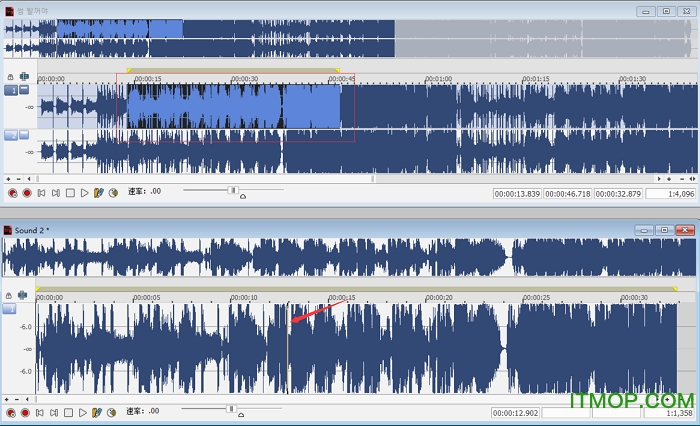The image size is (700, 426).
Task: Toggle the lock icon in upper window ruler
Action: tap(10, 77)
